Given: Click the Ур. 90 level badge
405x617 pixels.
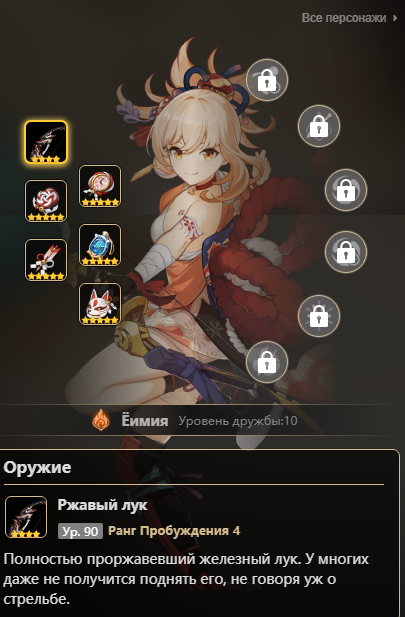Looking at the screenshot, I should (x=80, y=531).
